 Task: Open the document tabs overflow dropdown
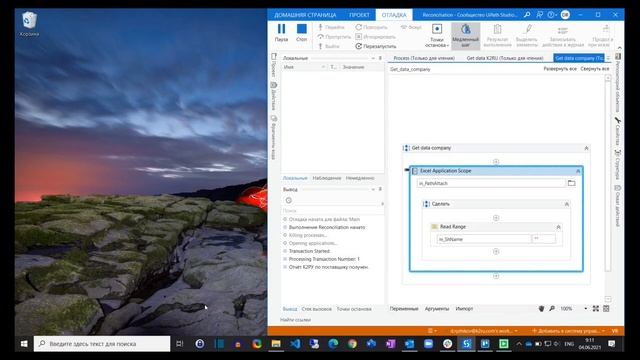tap(608, 58)
